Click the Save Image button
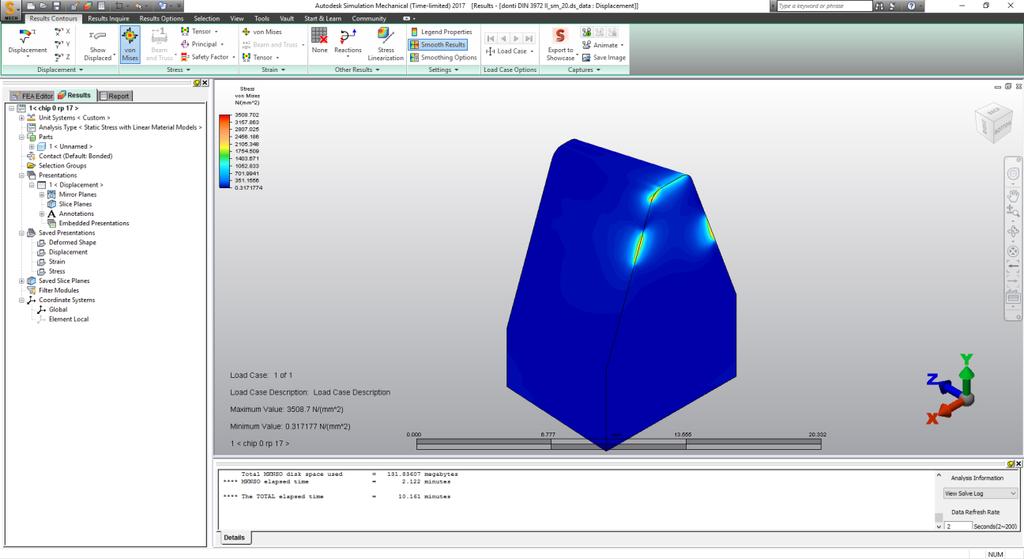 click(x=603, y=57)
